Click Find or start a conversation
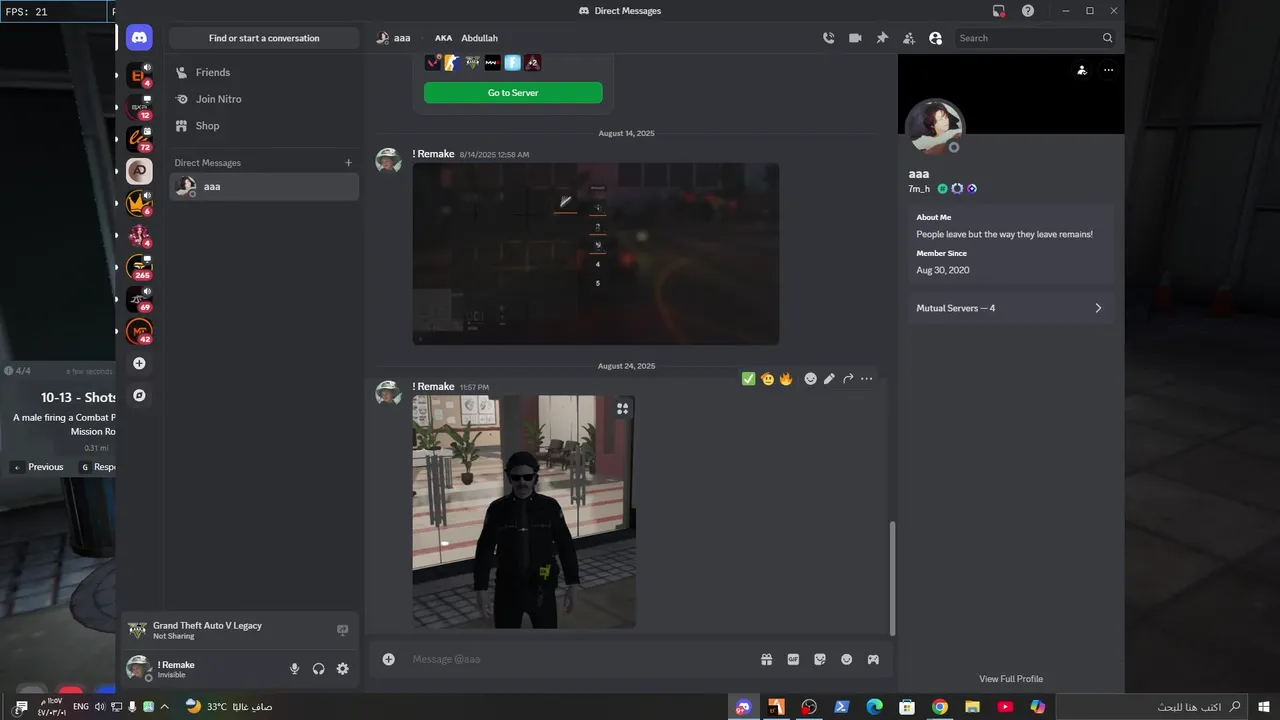 point(264,38)
